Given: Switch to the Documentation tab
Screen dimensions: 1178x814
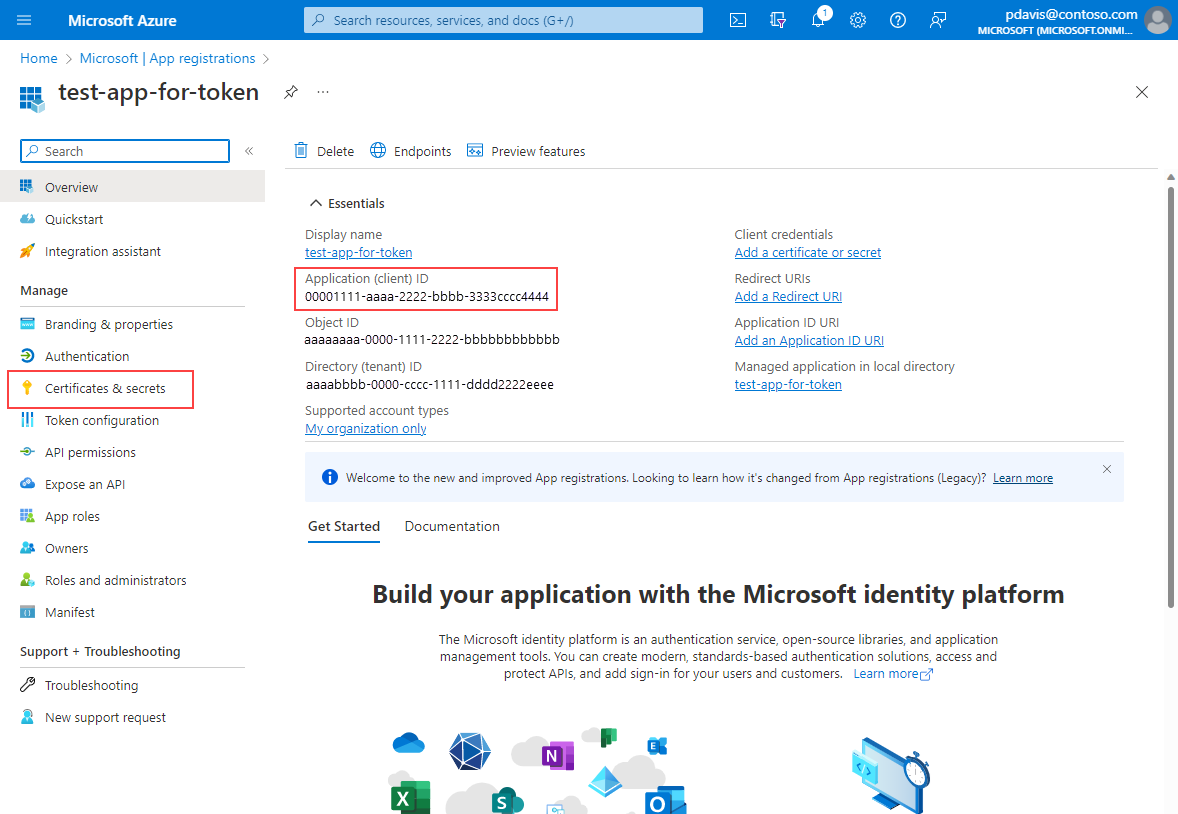Looking at the screenshot, I should (x=452, y=526).
